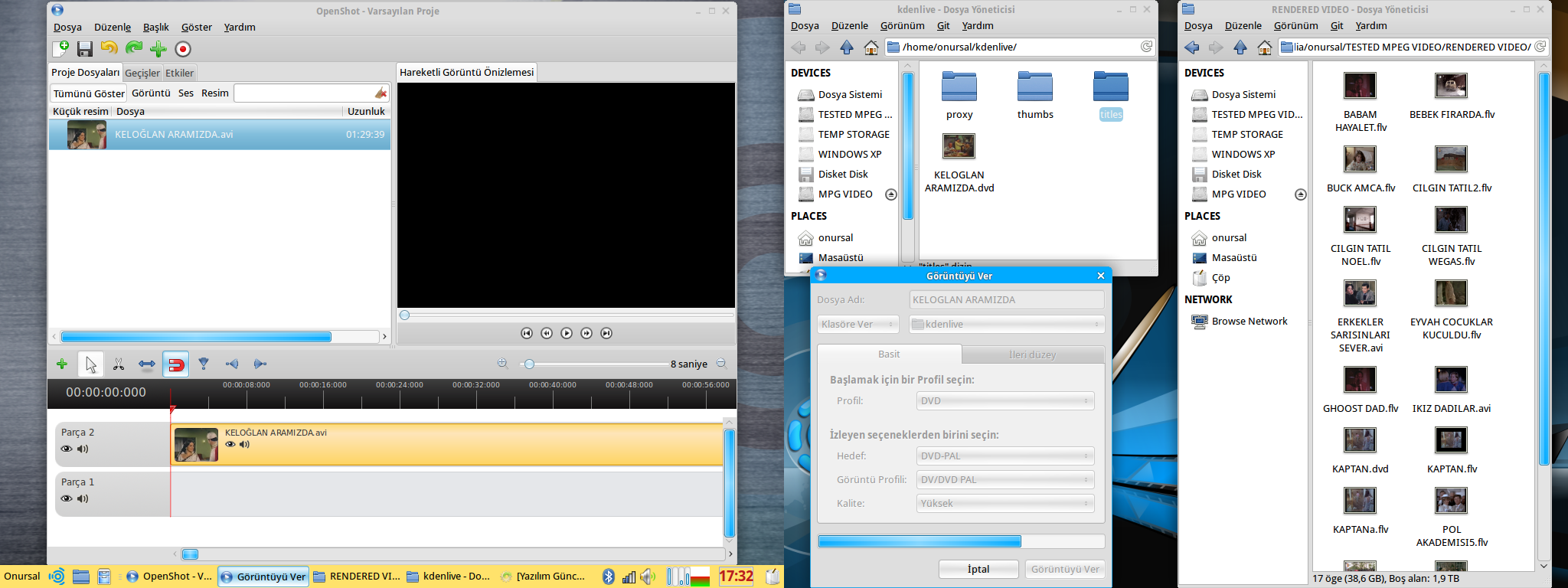Open the Profil DVD dropdown
Image resolution: width=1568 pixels, height=588 pixels.
tap(1005, 400)
